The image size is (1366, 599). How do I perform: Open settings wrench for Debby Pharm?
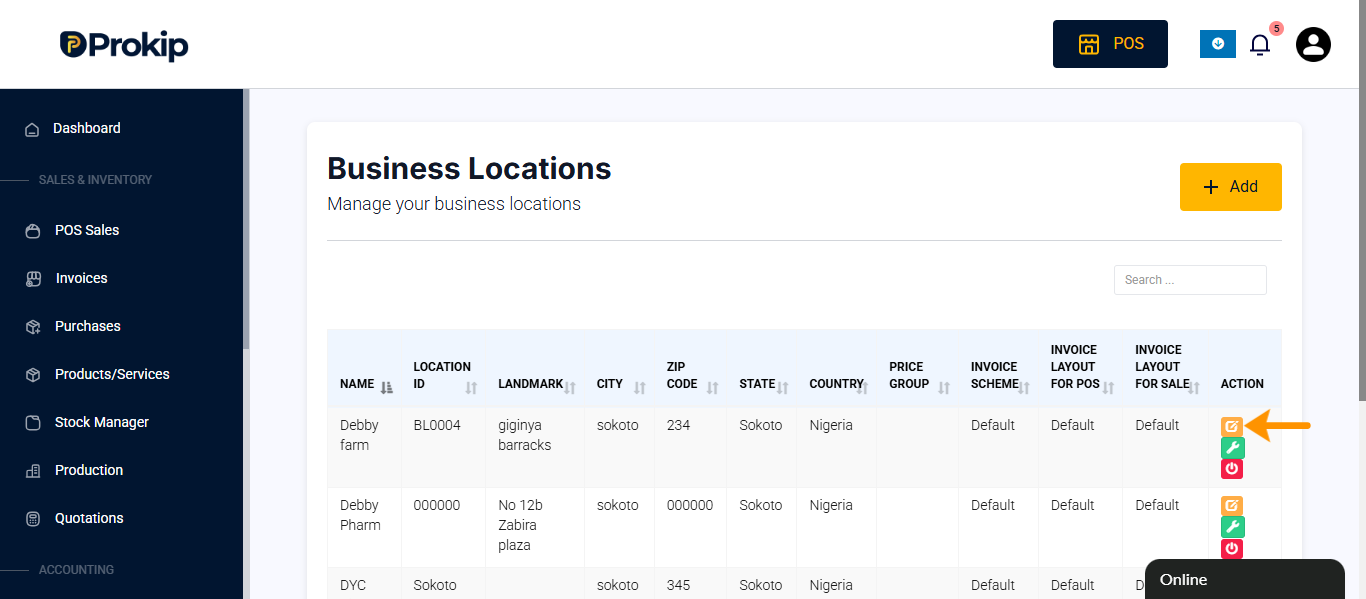tap(1232, 527)
